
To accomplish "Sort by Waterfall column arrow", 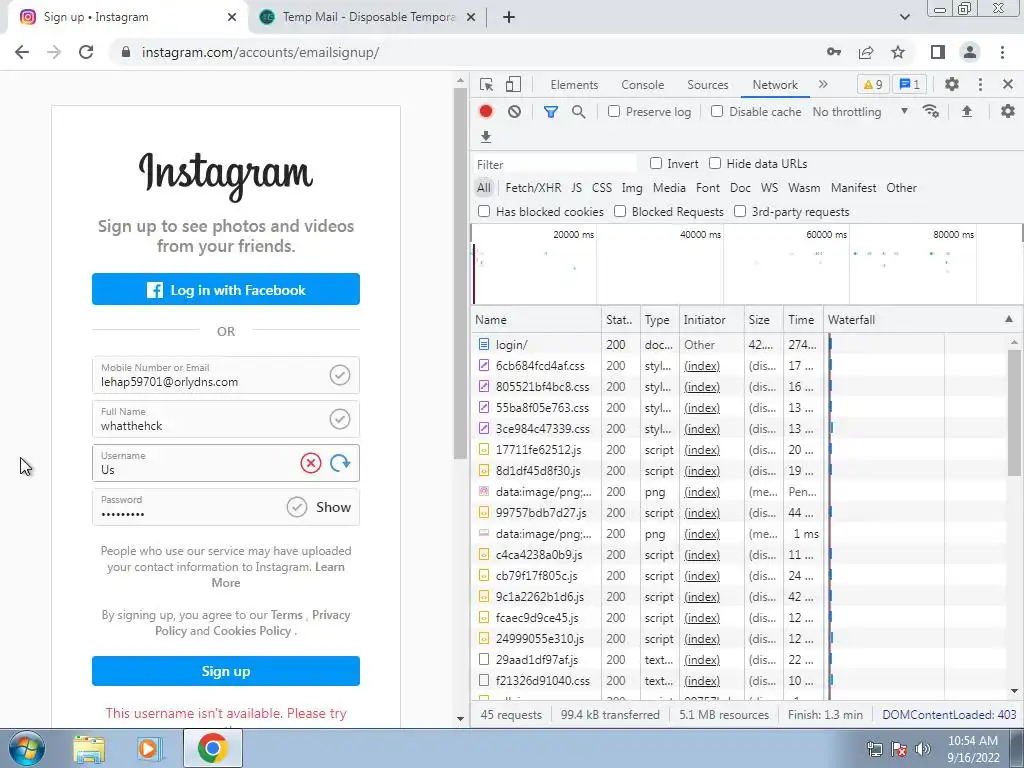I will pyautogui.click(x=1009, y=319).
